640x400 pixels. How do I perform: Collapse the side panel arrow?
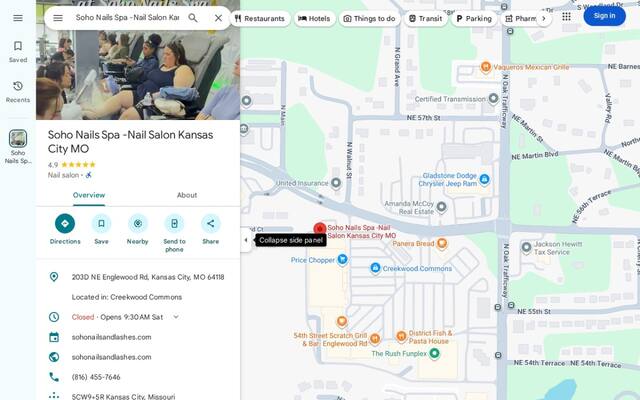[246, 240]
